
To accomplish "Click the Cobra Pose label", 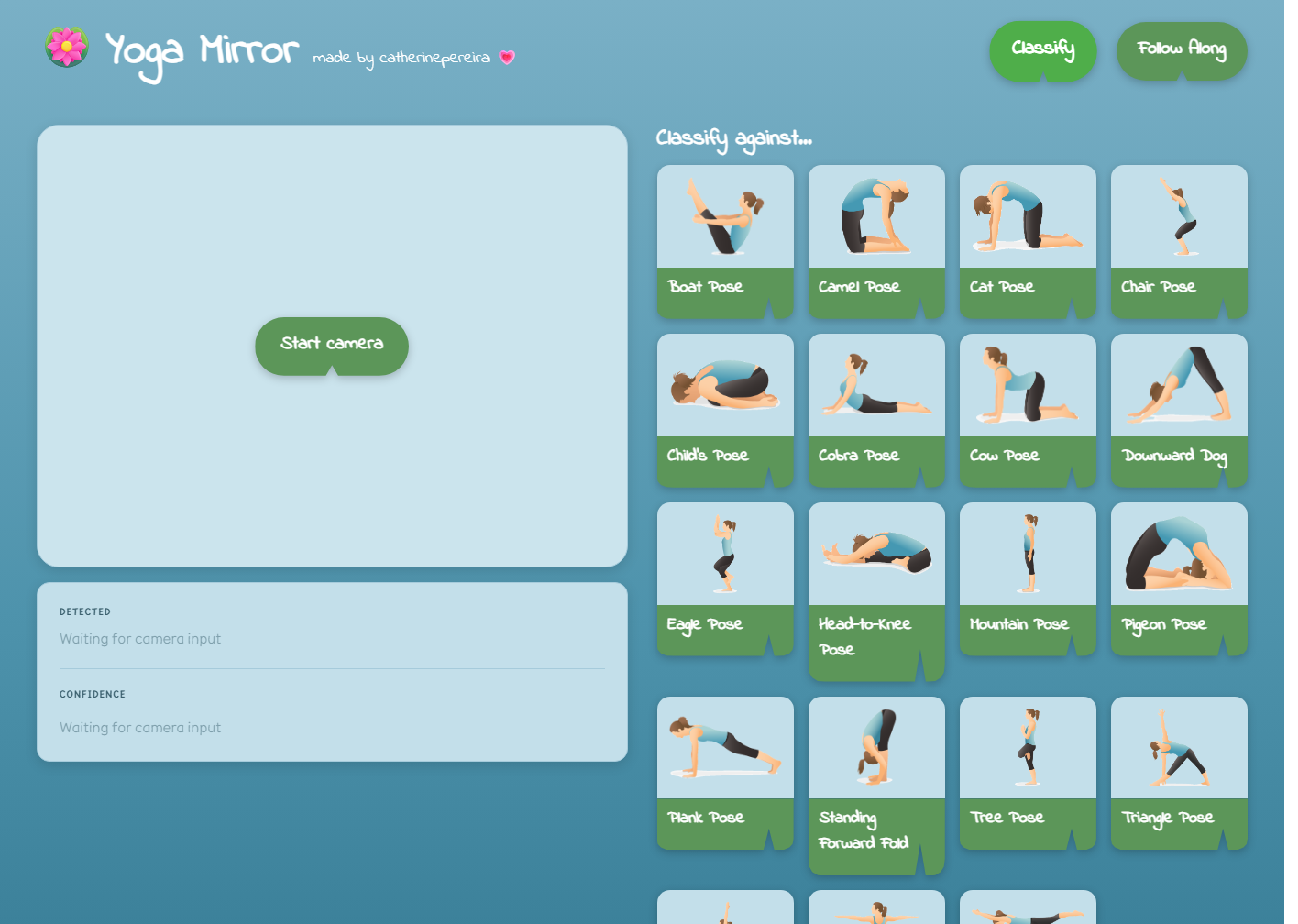I will pos(859,456).
